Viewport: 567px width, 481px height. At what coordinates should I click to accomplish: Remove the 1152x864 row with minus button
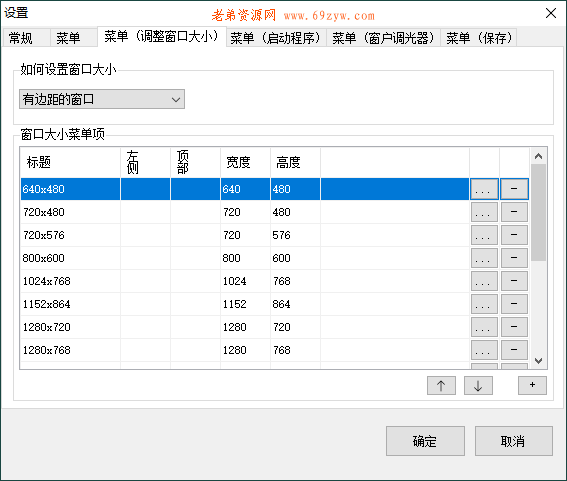(514, 304)
